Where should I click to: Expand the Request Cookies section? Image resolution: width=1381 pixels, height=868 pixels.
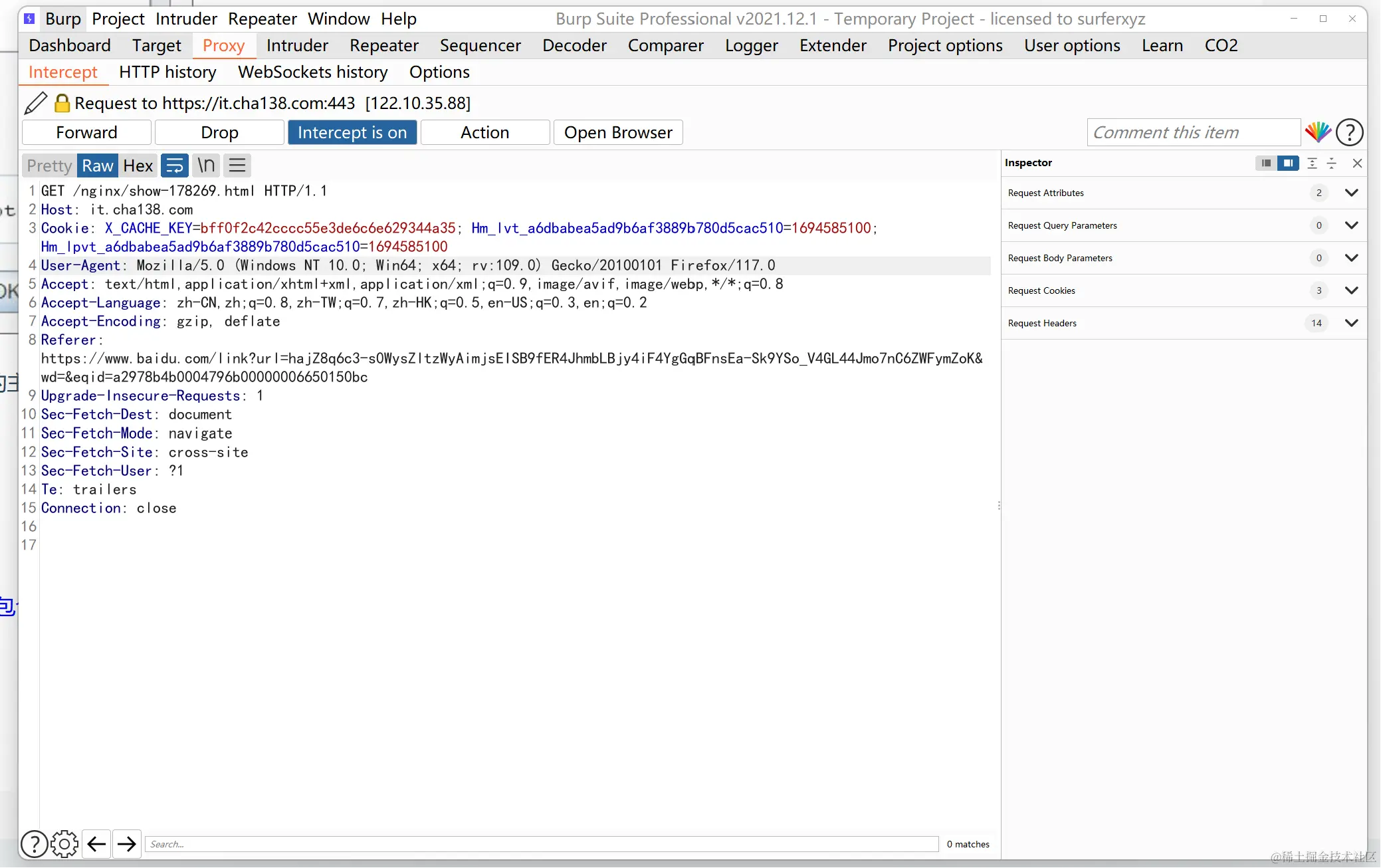1351,290
